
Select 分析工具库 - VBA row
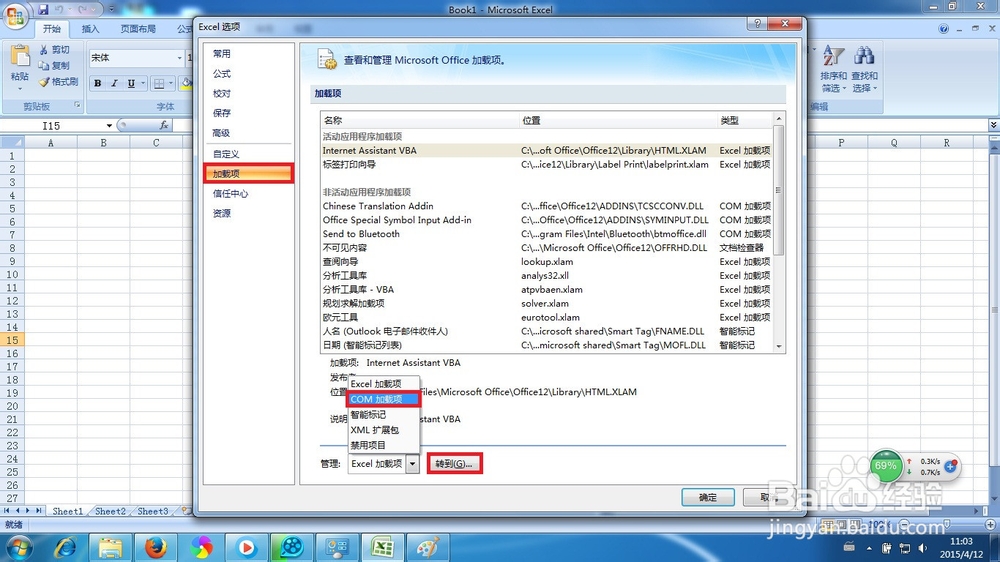[547, 290]
